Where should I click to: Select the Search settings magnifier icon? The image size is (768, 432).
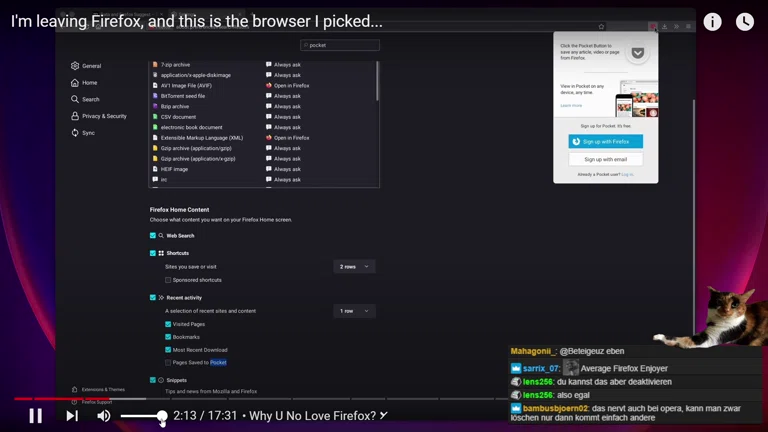(75, 99)
